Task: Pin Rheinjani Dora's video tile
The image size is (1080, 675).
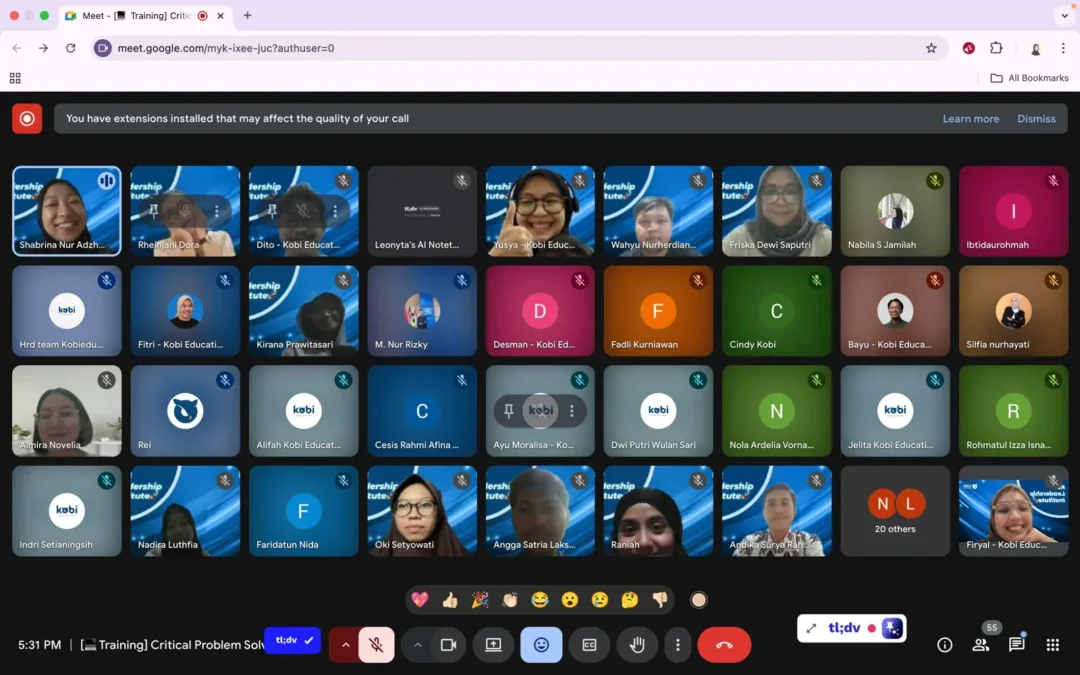Action: click(x=154, y=211)
